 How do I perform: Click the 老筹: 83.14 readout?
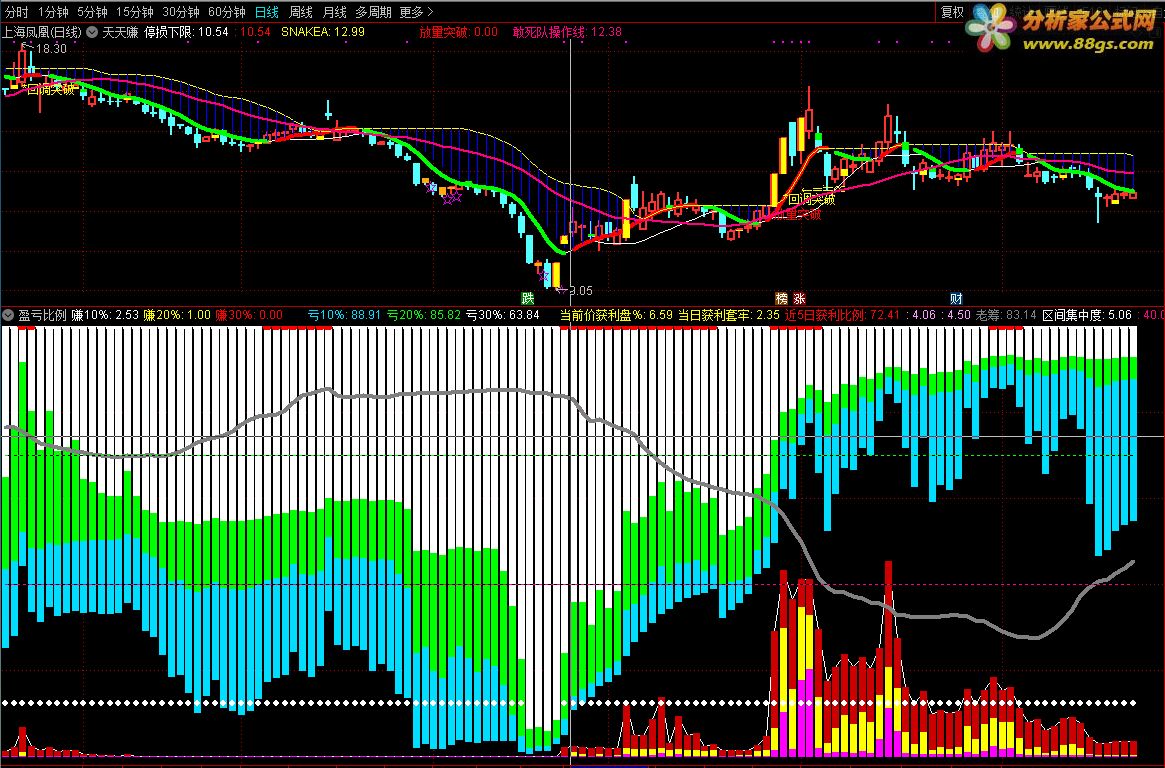pos(1005,315)
